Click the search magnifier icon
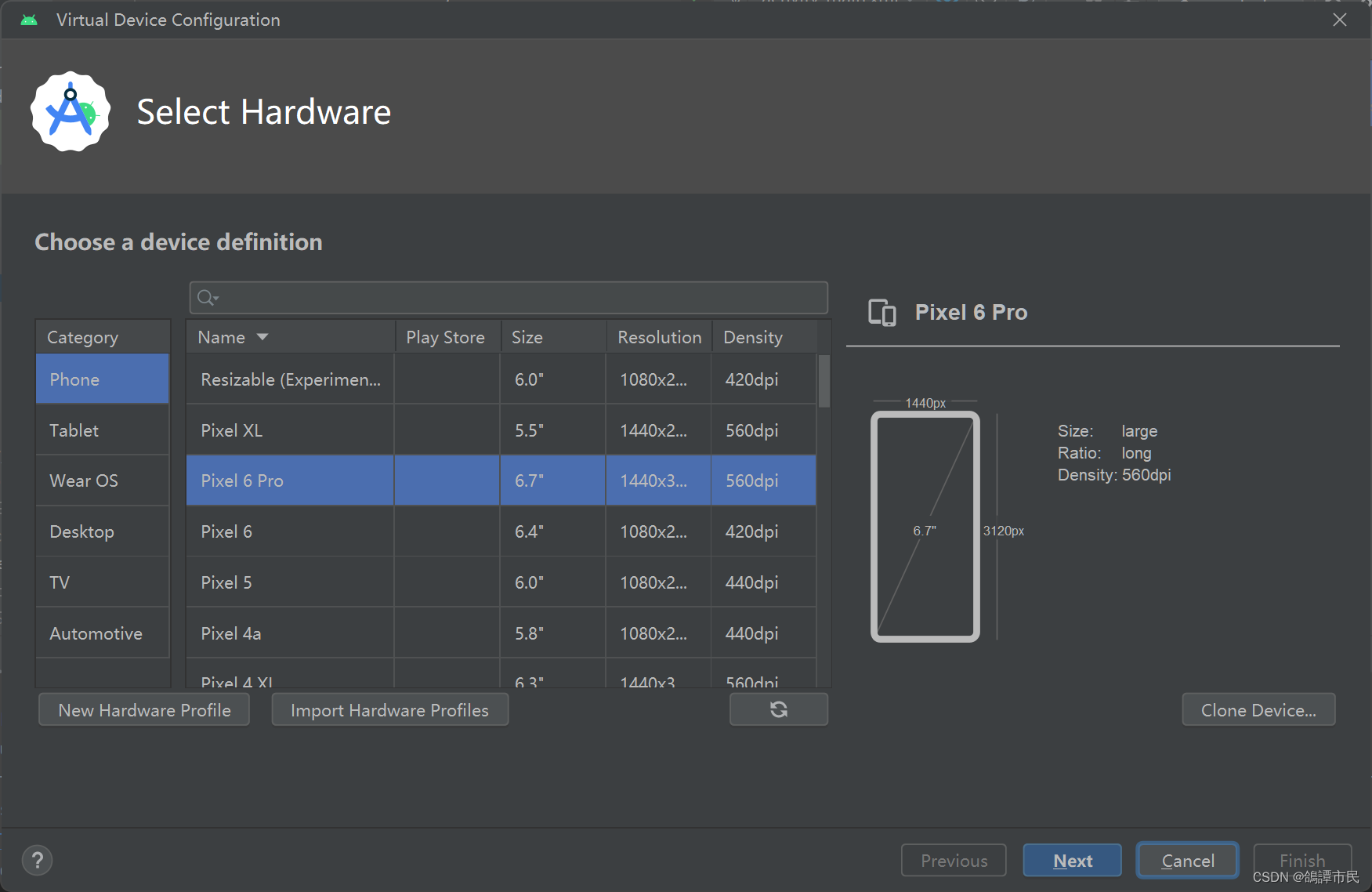This screenshot has height=892, width=1372. [x=207, y=298]
